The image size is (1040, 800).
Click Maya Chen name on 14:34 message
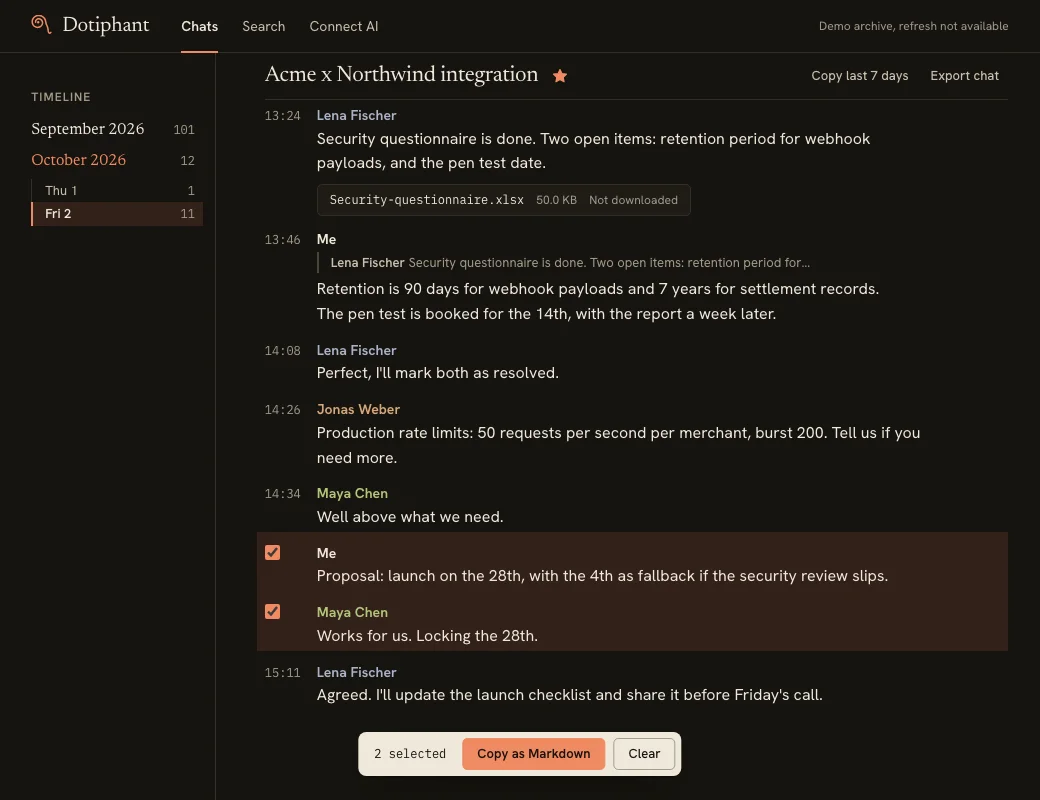point(352,494)
